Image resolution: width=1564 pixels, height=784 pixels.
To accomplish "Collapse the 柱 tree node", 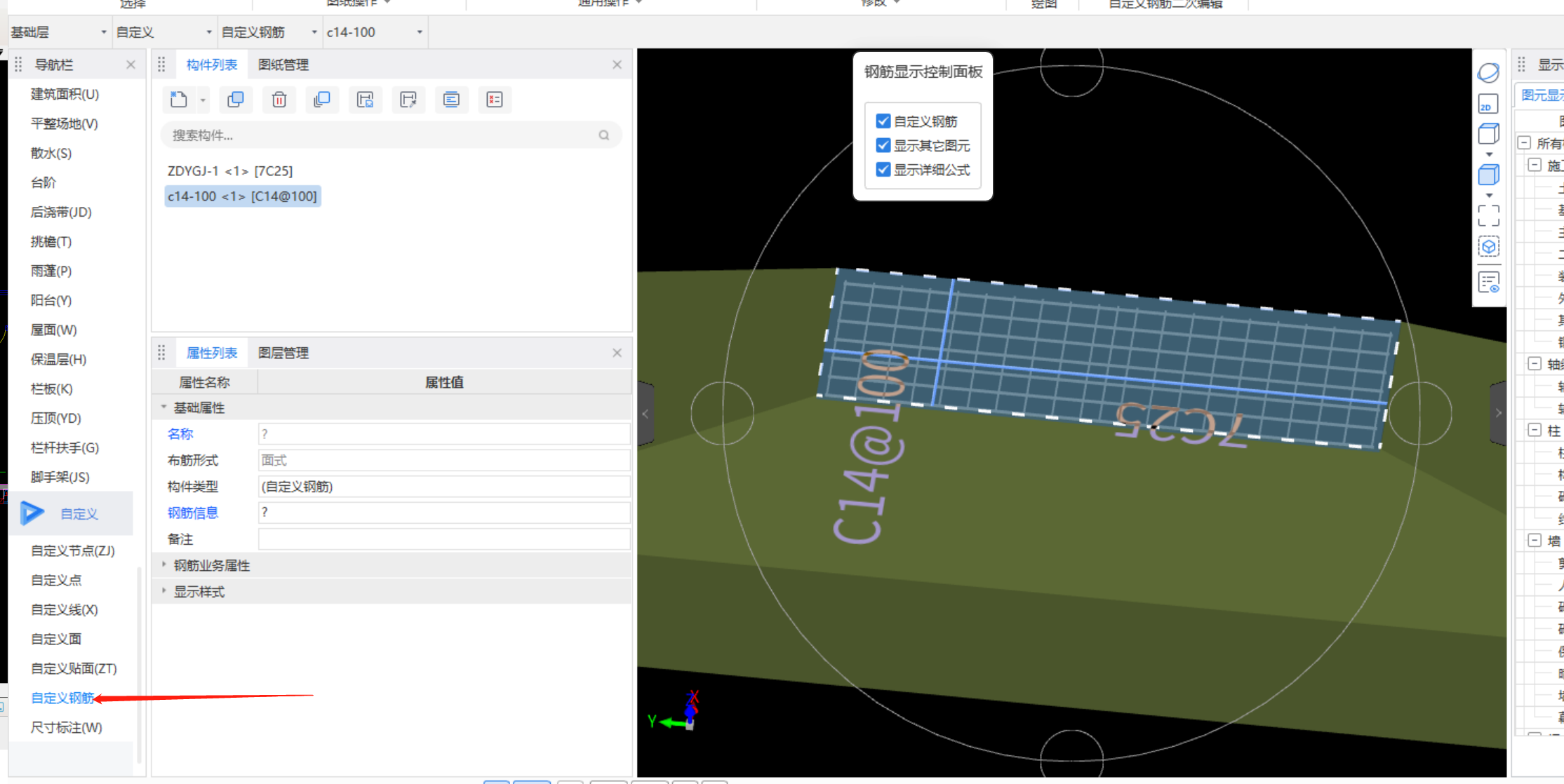I will point(1535,430).
